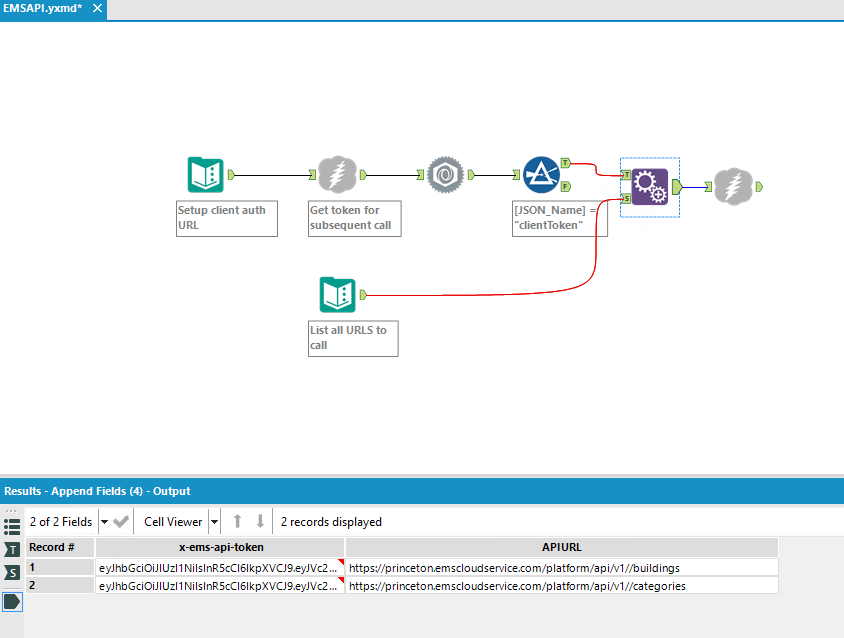Image resolution: width=844 pixels, height=638 pixels.
Task: Select the Filter tool with the clientToken expression
Action: tap(540, 174)
